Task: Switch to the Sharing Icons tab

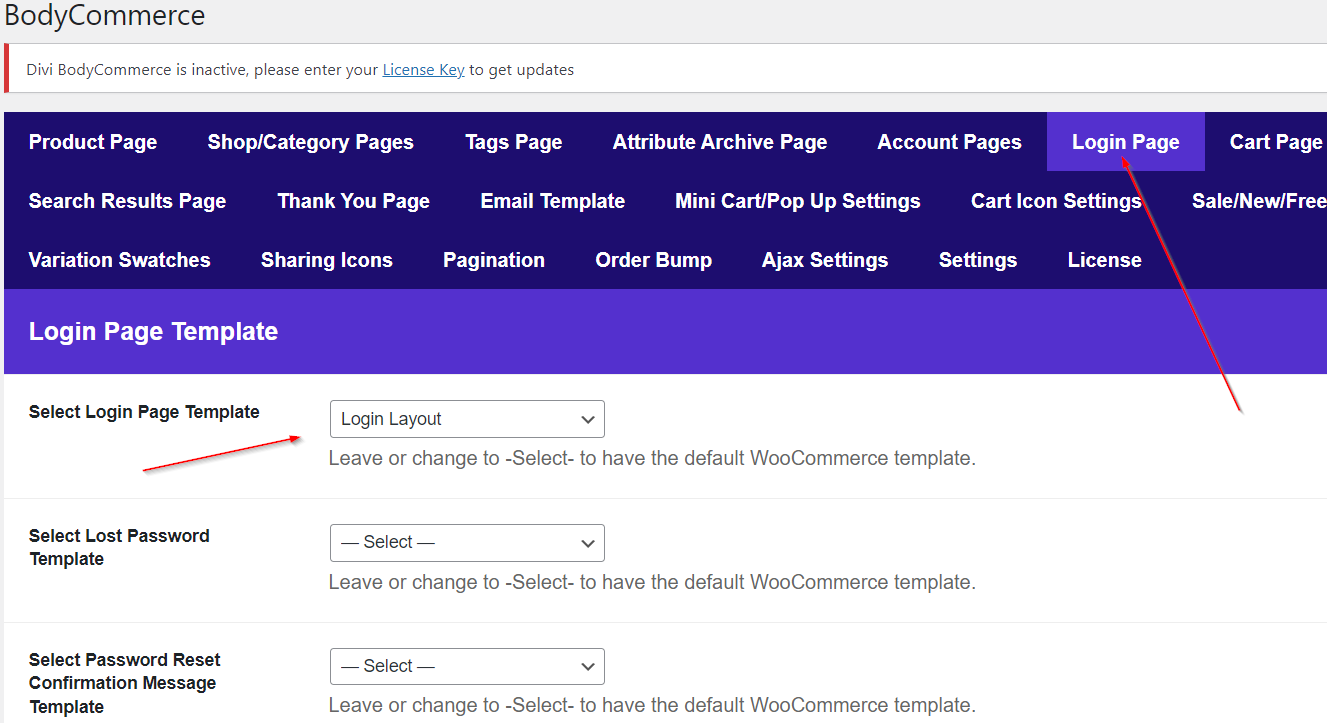Action: coord(326,260)
